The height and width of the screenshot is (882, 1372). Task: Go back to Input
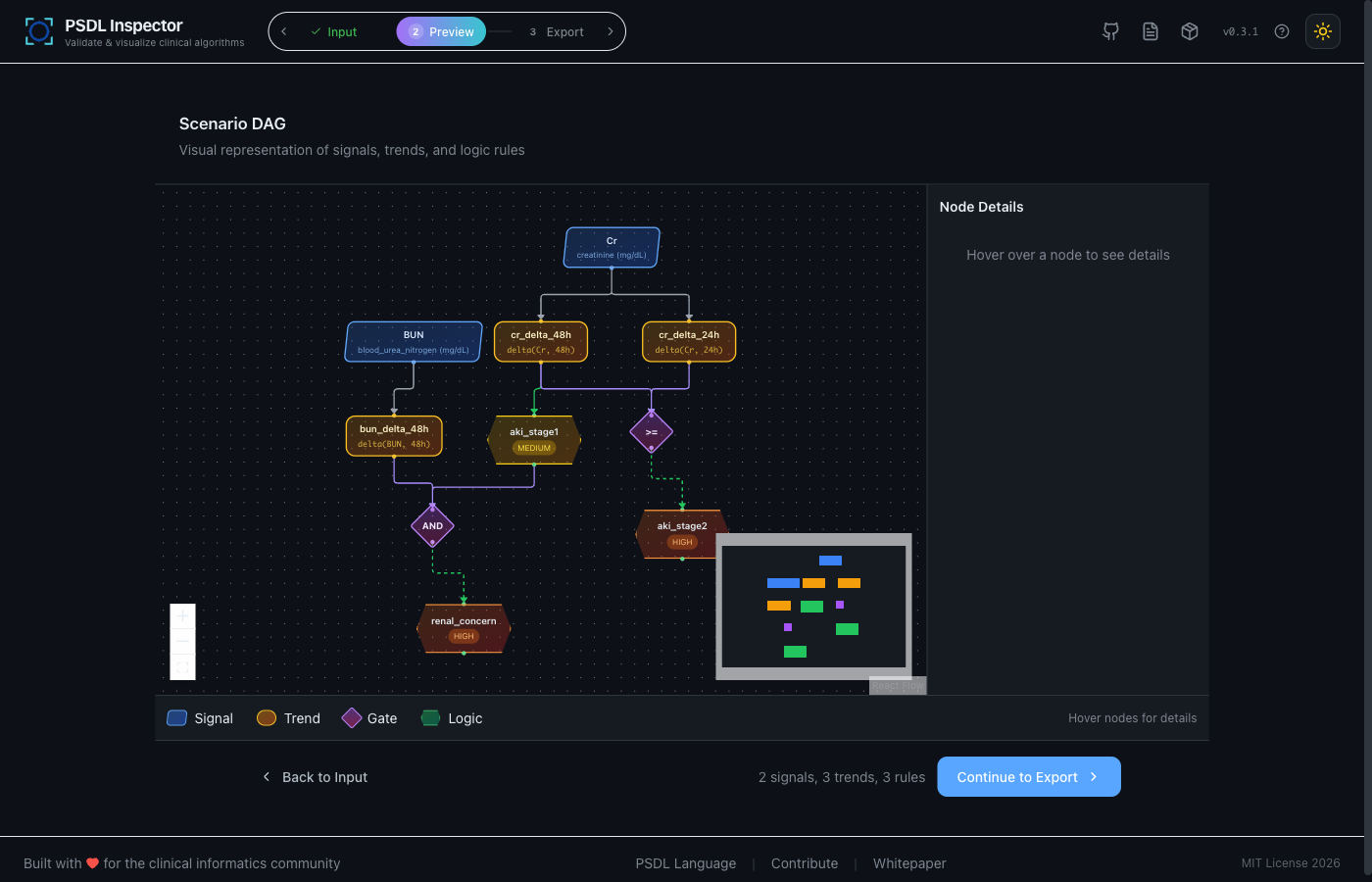coord(315,777)
